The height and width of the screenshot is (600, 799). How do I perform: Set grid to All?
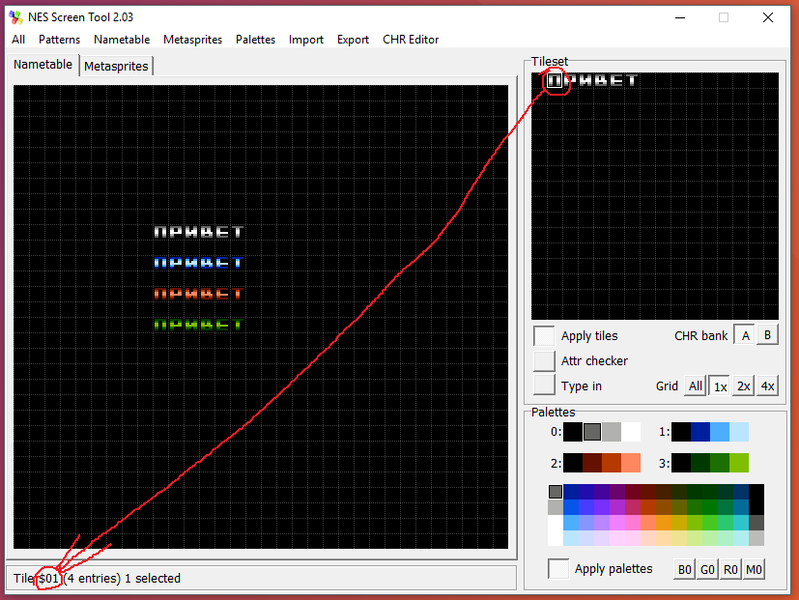[695, 386]
